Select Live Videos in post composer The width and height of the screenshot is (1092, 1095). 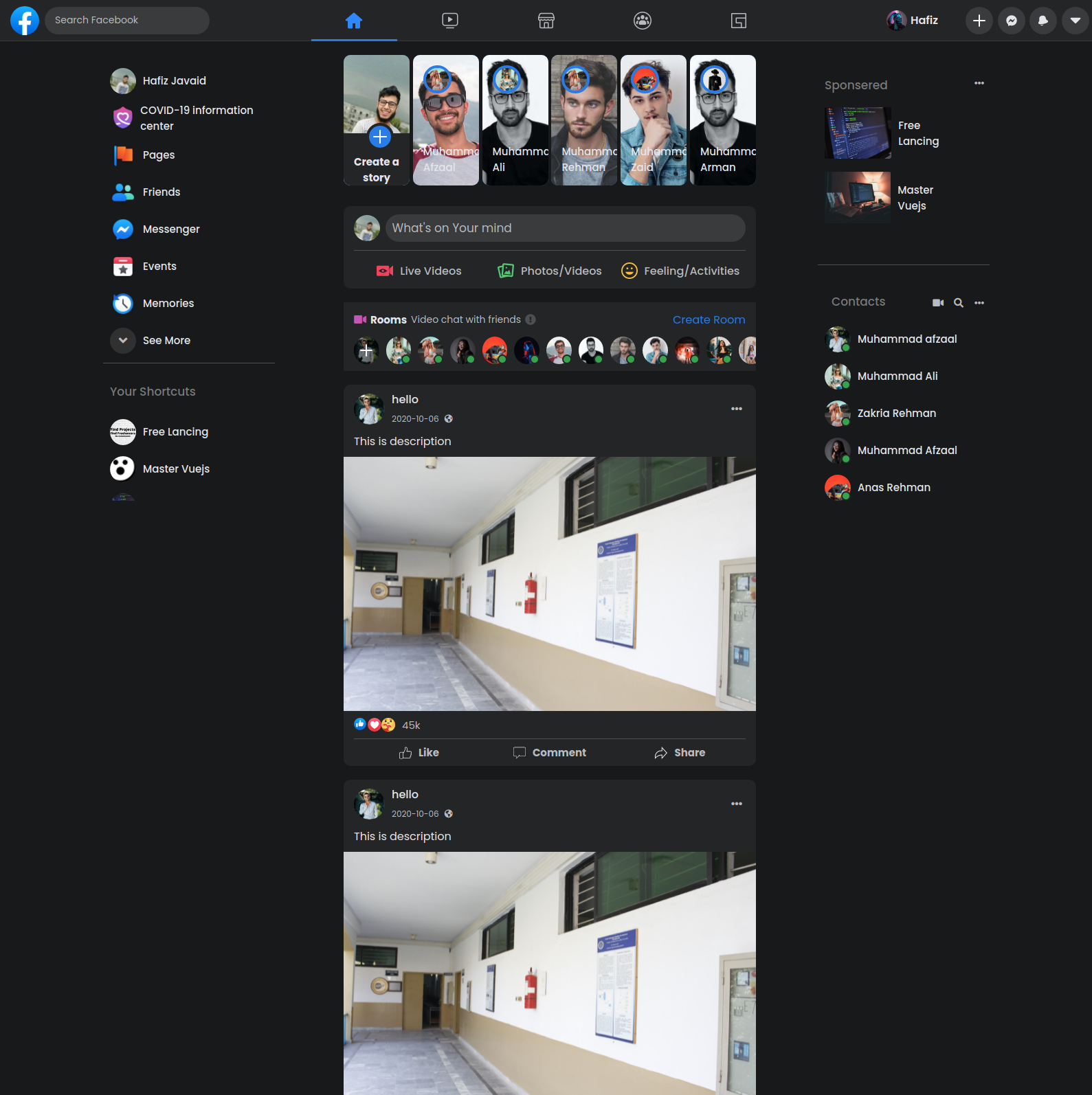pos(419,271)
